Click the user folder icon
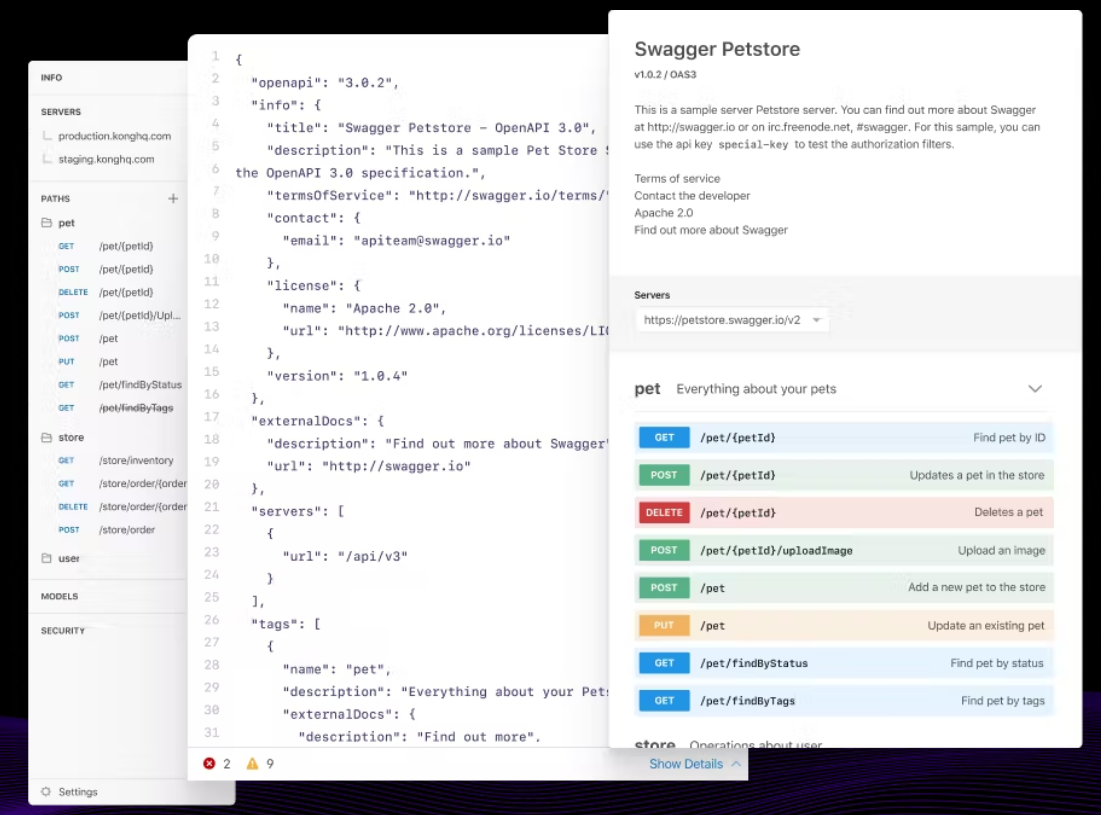The width and height of the screenshot is (1101, 815). pos(46,558)
